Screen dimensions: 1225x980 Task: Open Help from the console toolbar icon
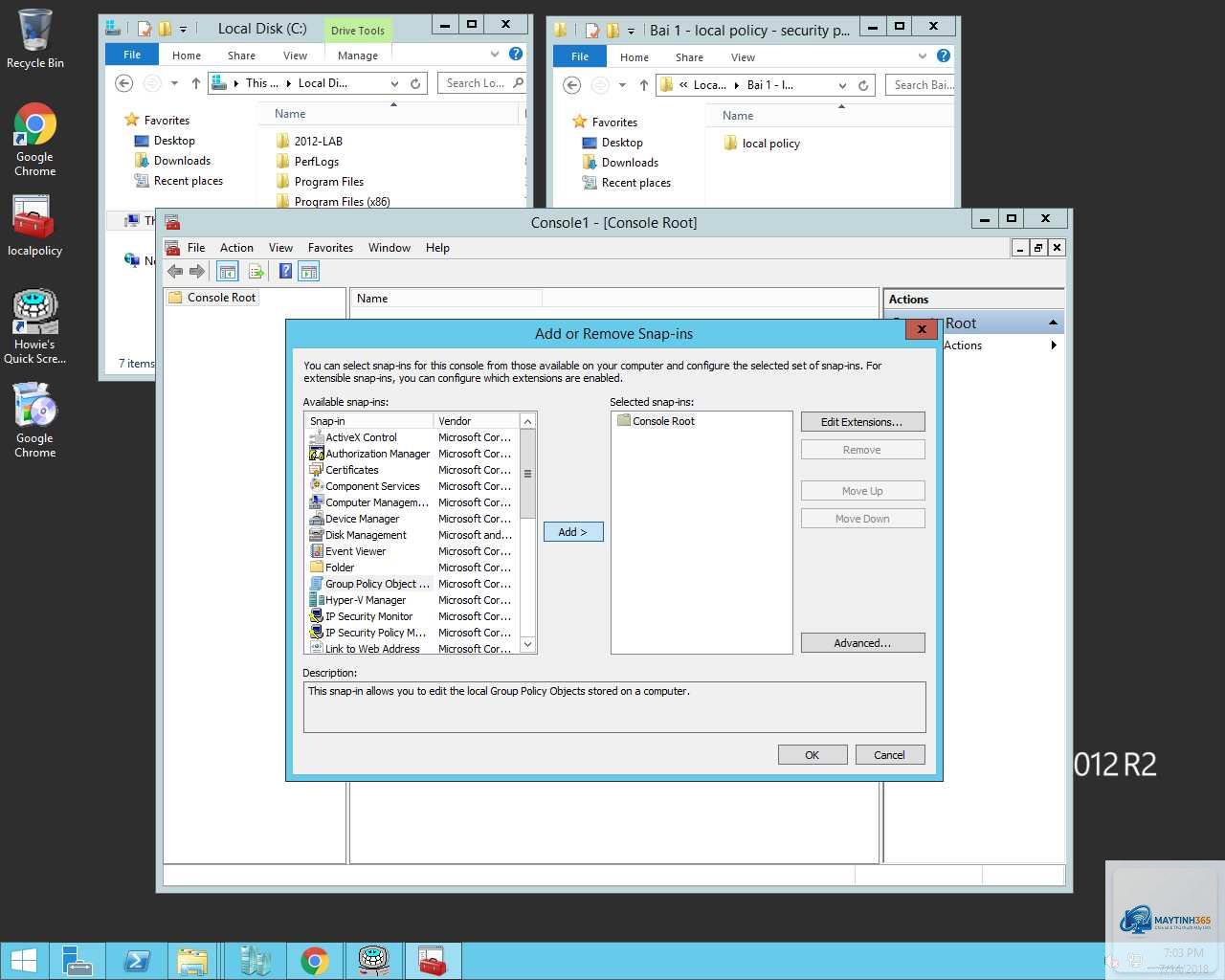point(285,272)
